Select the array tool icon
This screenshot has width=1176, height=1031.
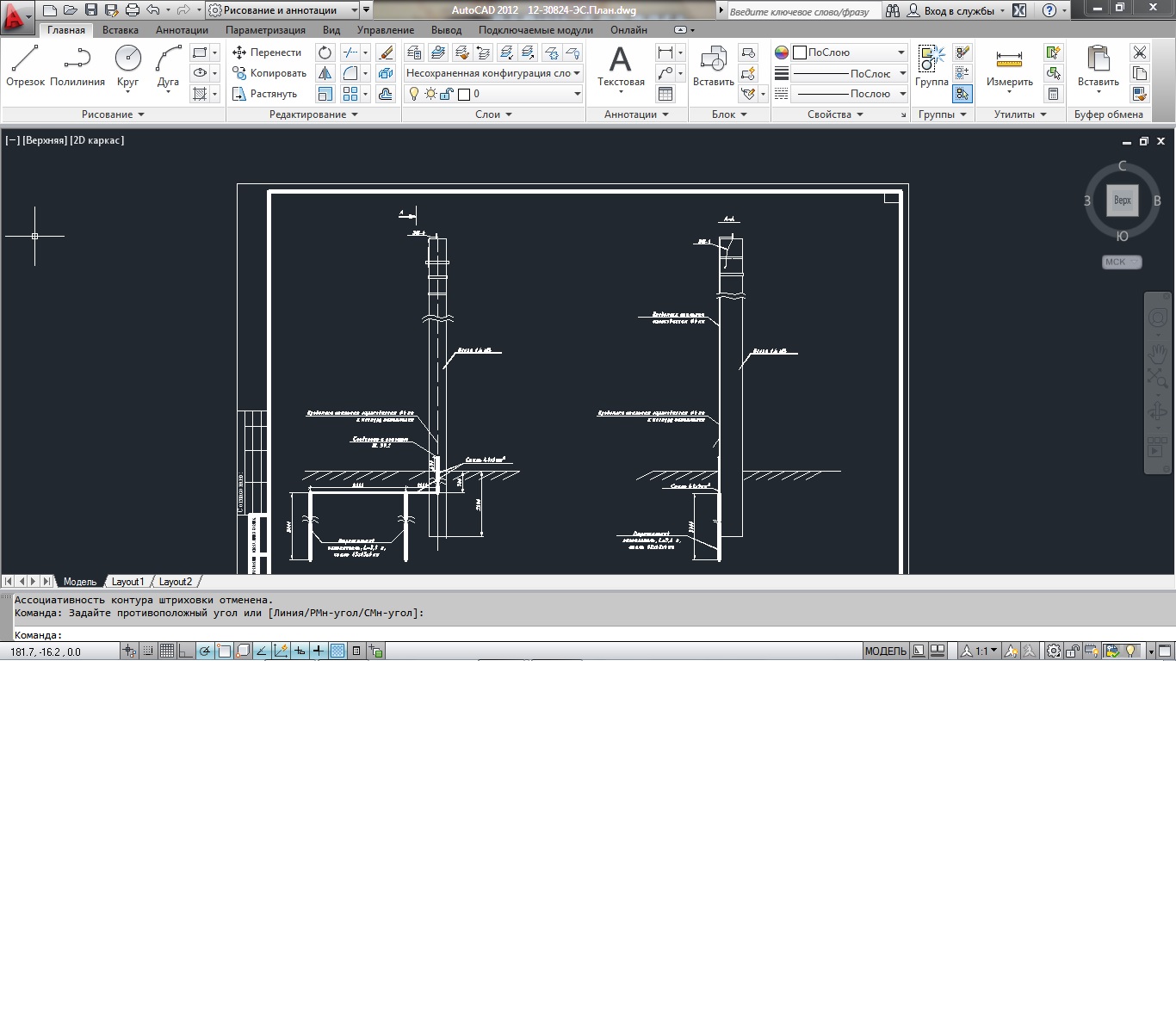(x=350, y=94)
